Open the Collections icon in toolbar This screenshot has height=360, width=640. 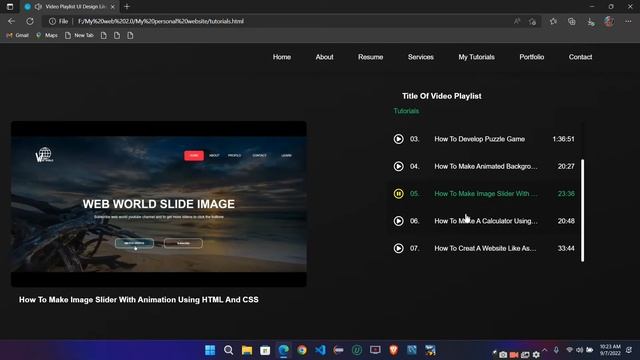click(571, 21)
